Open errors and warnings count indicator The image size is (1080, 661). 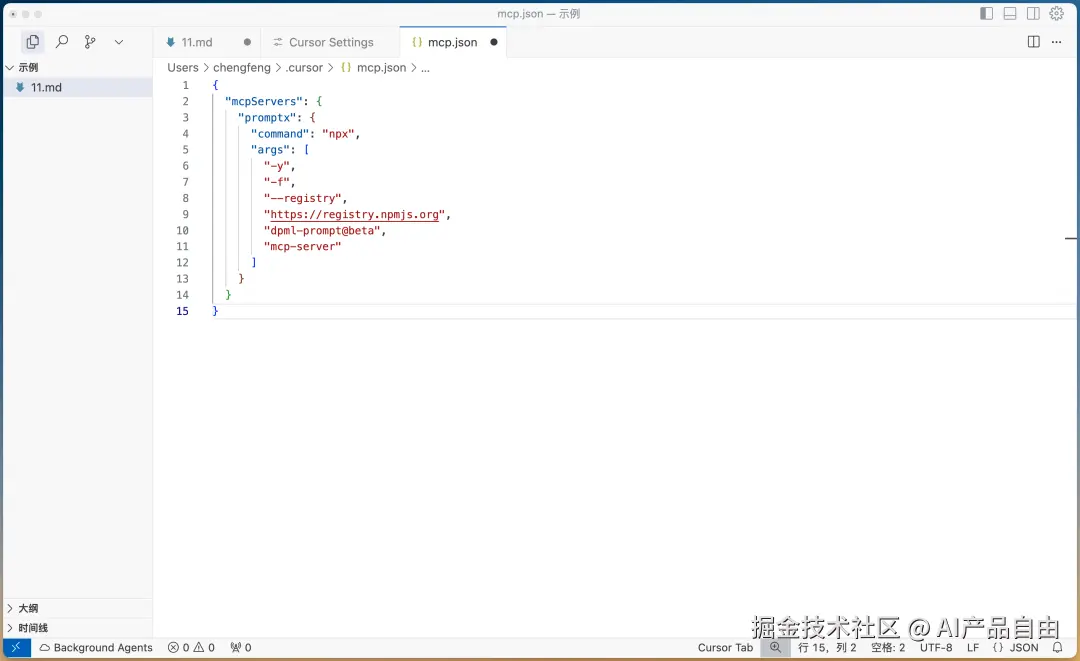click(191, 648)
